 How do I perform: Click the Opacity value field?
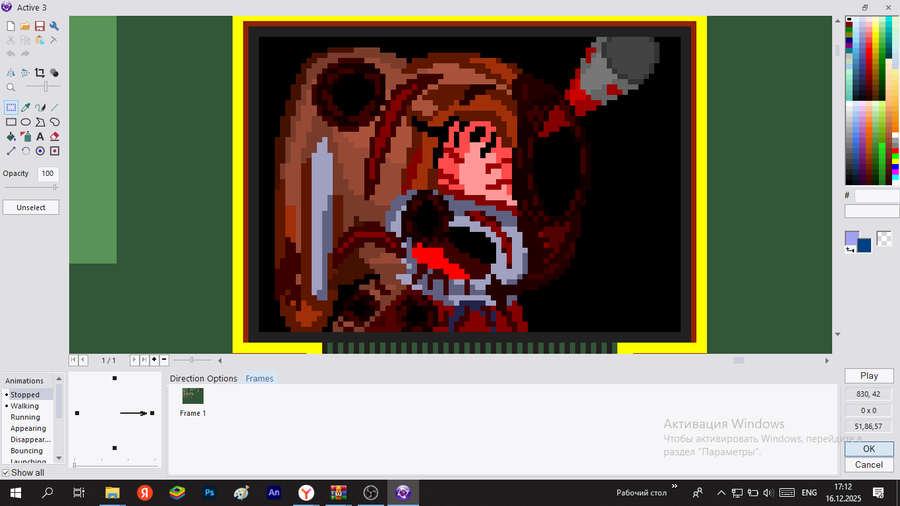coord(48,173)
